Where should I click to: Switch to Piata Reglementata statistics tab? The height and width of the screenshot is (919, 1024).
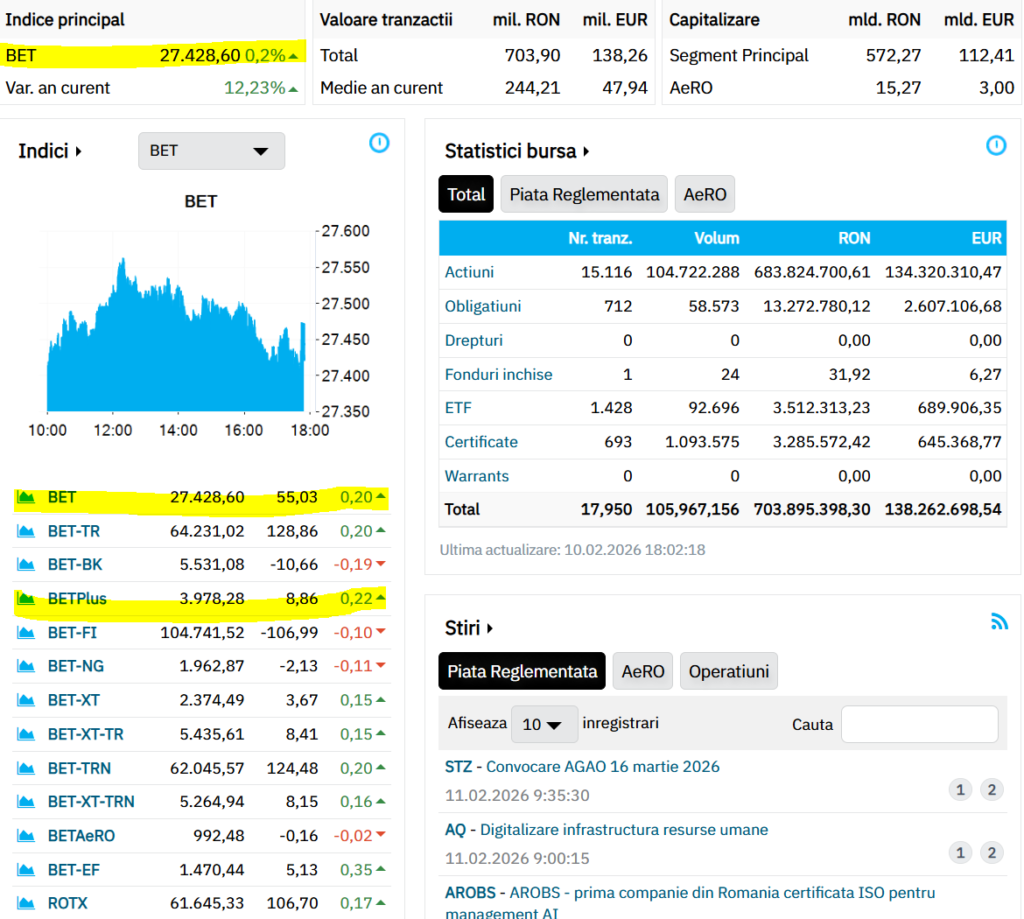click(584, 194)
